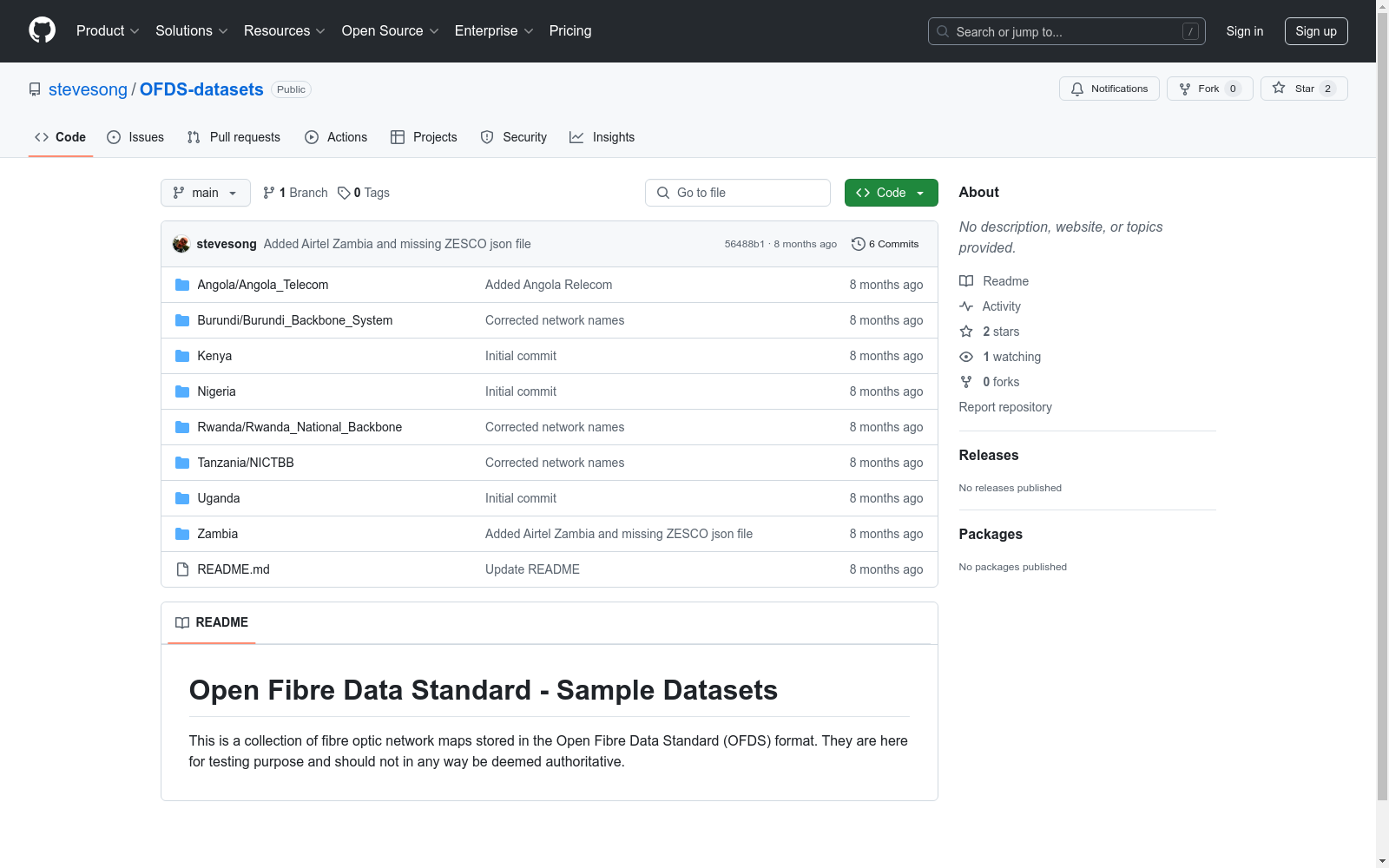This screenshot has height=868, width=1389.
Task: Click the Nigeria folder icon
Action: coord(182,391)
